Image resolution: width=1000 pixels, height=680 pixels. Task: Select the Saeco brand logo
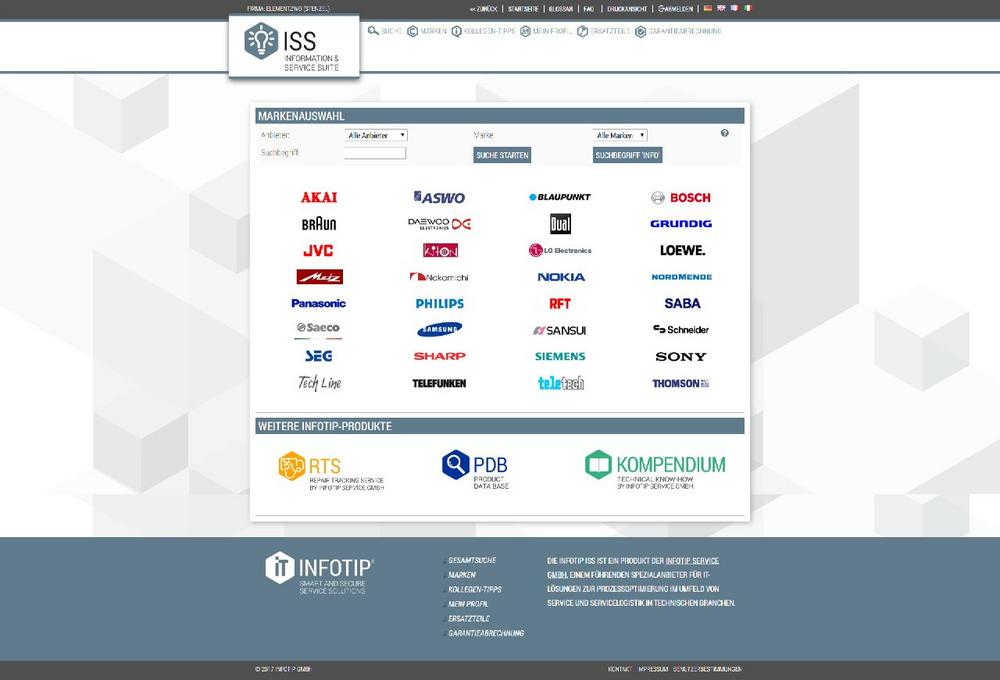(318, 328)
